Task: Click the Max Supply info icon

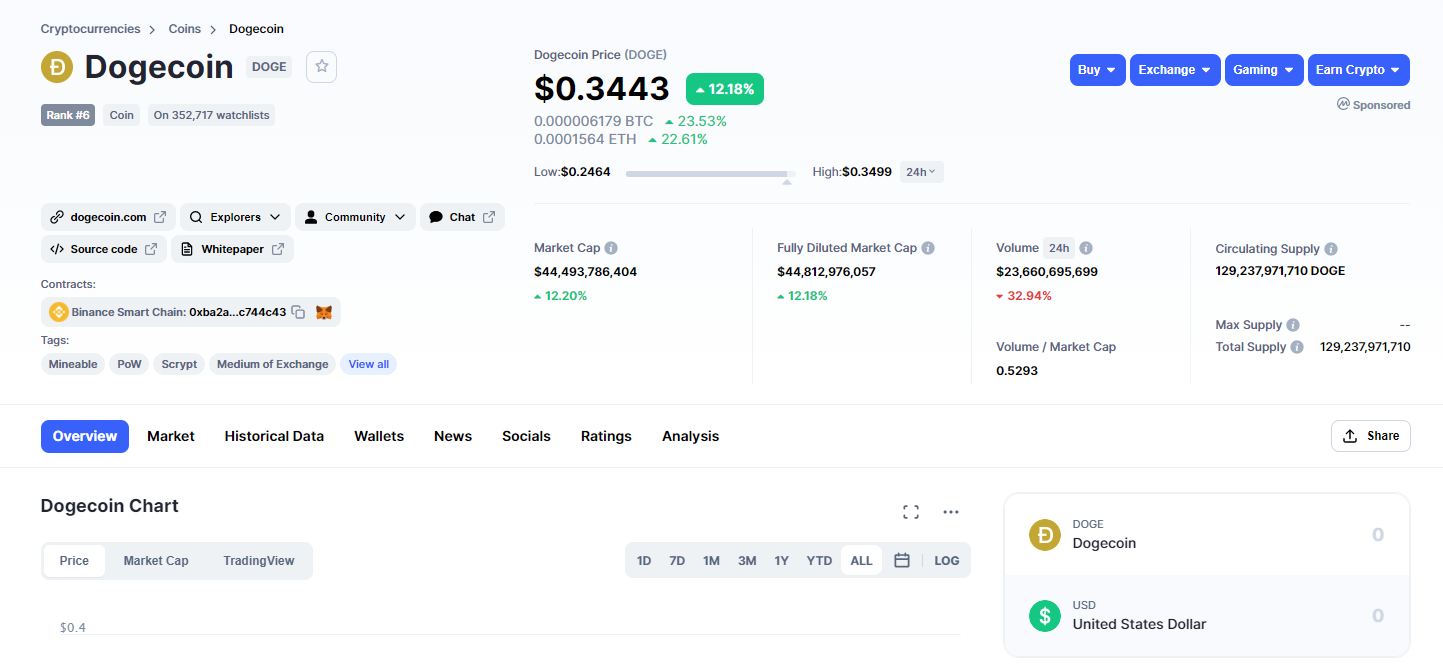Action: 1293,325
